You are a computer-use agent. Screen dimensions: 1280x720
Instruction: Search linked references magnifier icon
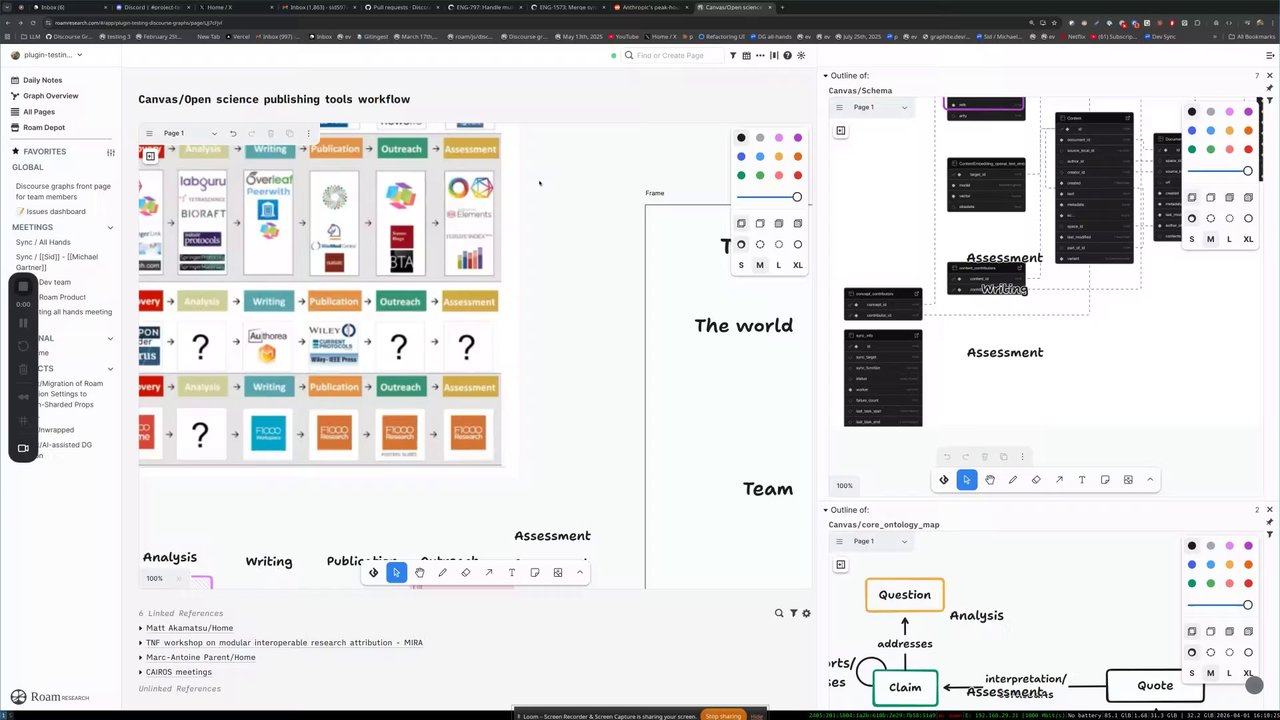(x=779, y=613)
